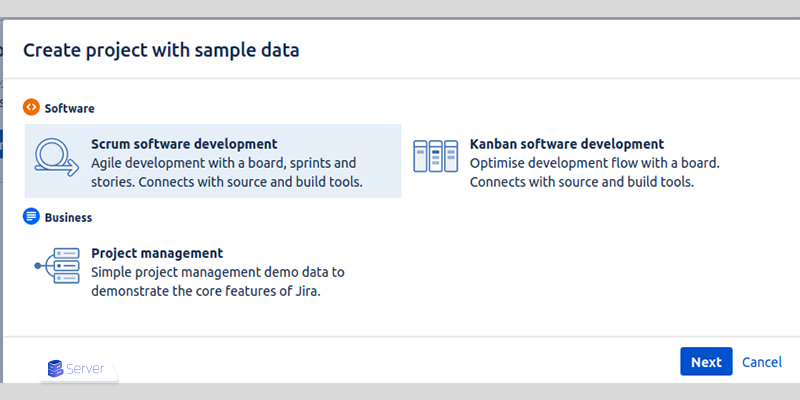Image resolution: width=800 pixels, height=400 pixels.
Task: Select Project management title
Action: (x=157, y=253)
